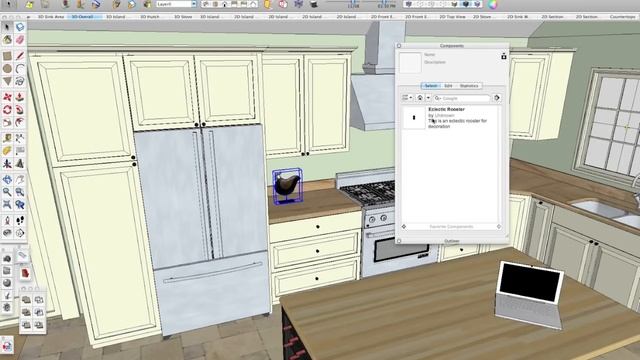Choose the Section Plane tool

point(20,233)
